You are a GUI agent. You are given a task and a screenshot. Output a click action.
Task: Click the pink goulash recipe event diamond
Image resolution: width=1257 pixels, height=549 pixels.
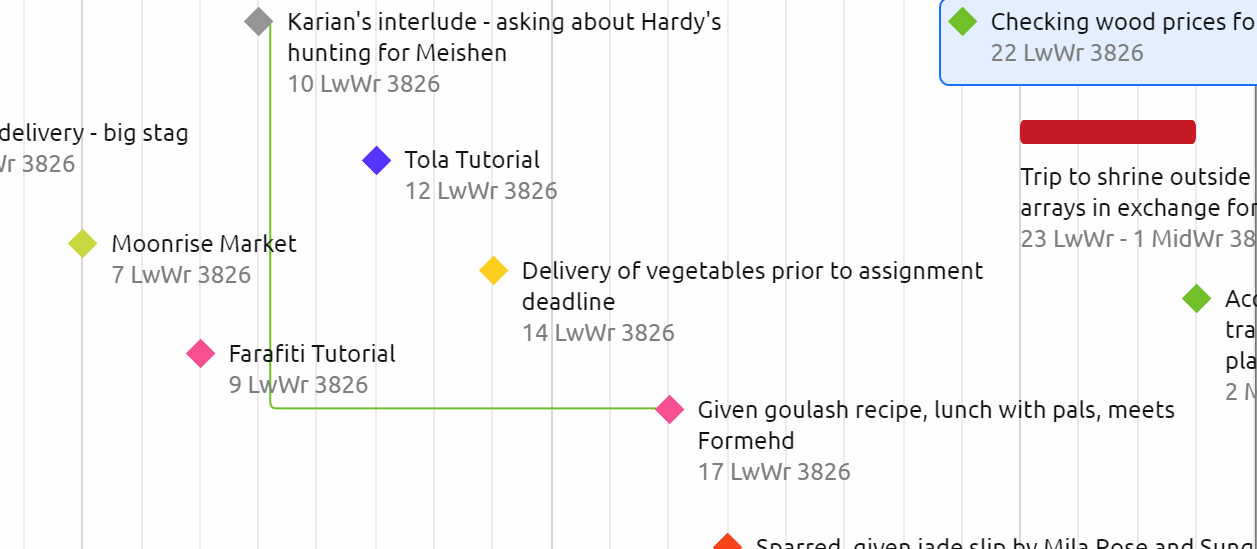coord(669,409)
